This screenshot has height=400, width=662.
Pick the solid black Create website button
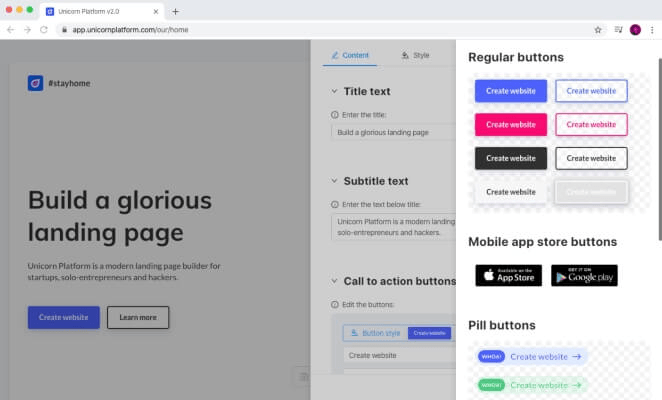pyautogui.click(x=511, y=158)
